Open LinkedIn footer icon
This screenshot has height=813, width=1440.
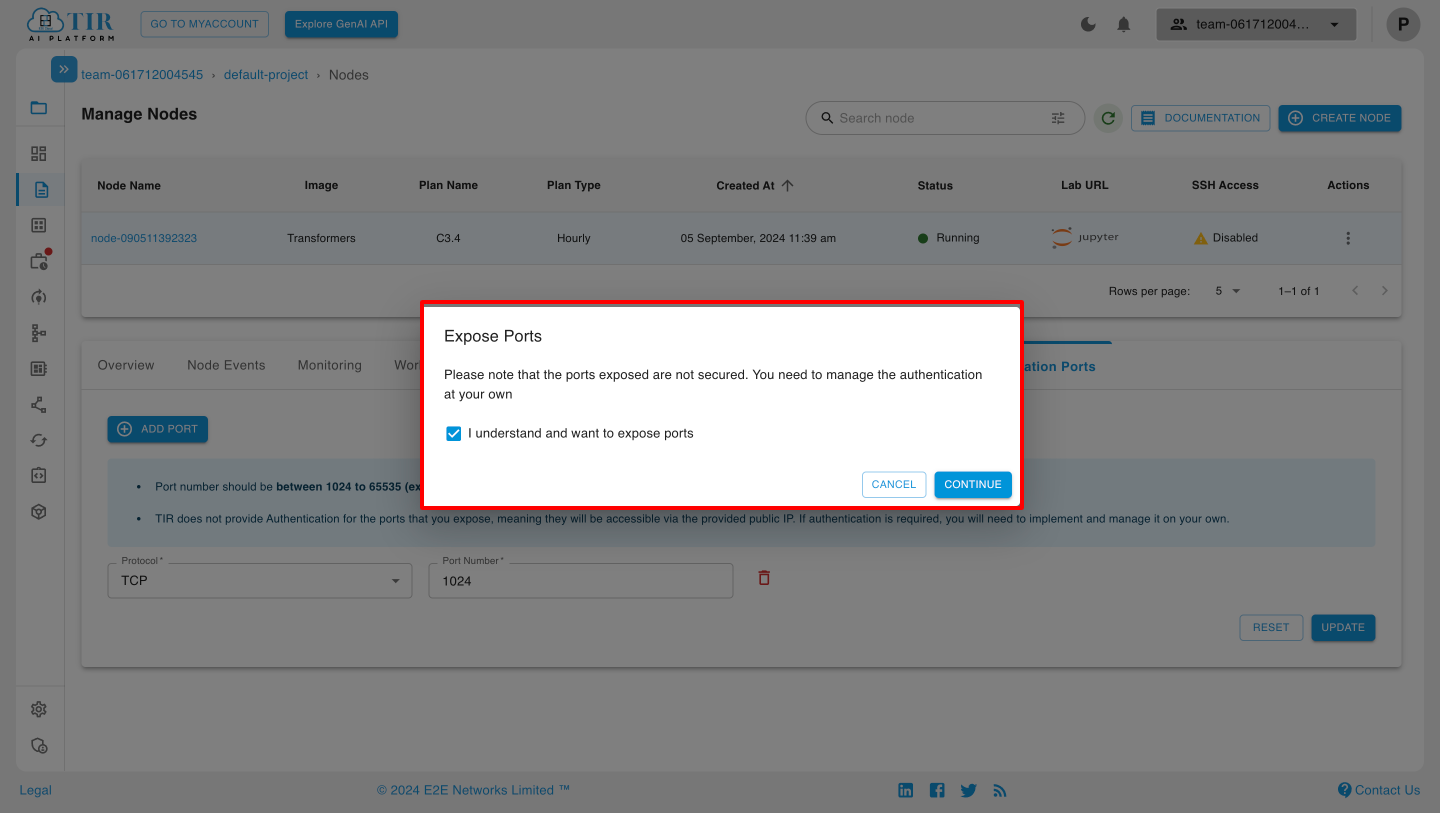pos(906,790)
